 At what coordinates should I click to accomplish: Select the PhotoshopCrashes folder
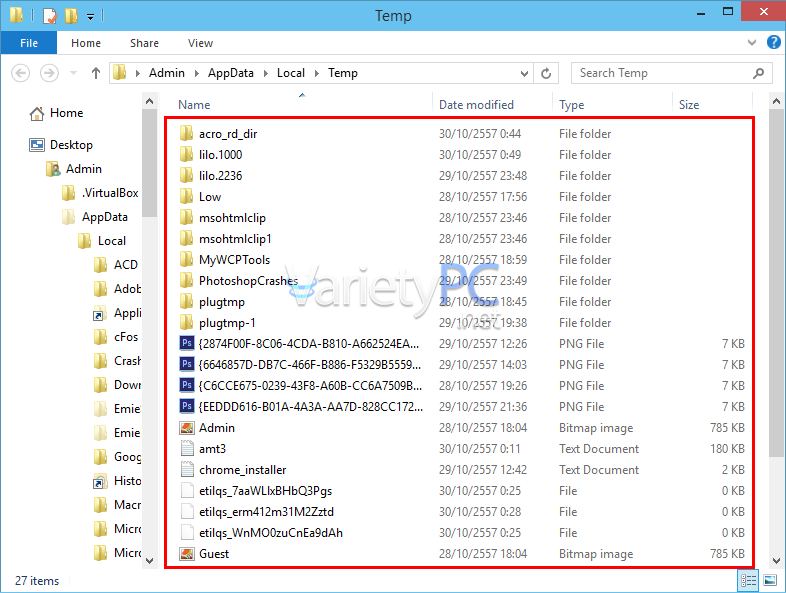pyautogui.click(x=239, y=281)
